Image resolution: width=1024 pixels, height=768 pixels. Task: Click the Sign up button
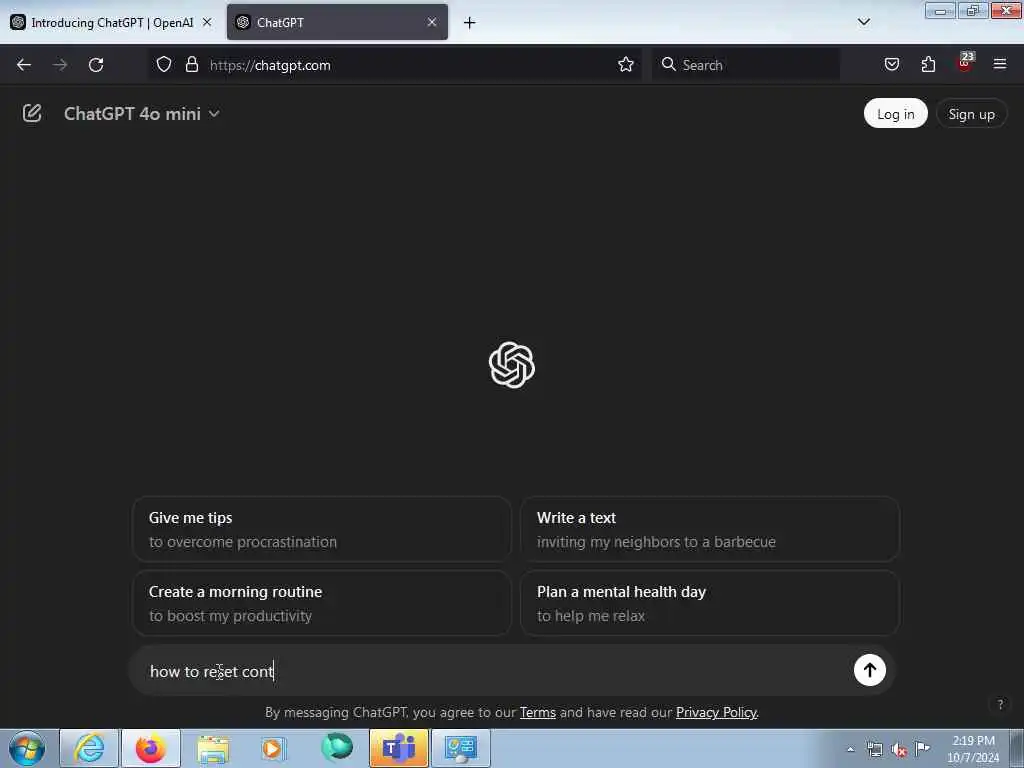pyautogui.click(x=971, y=114)
